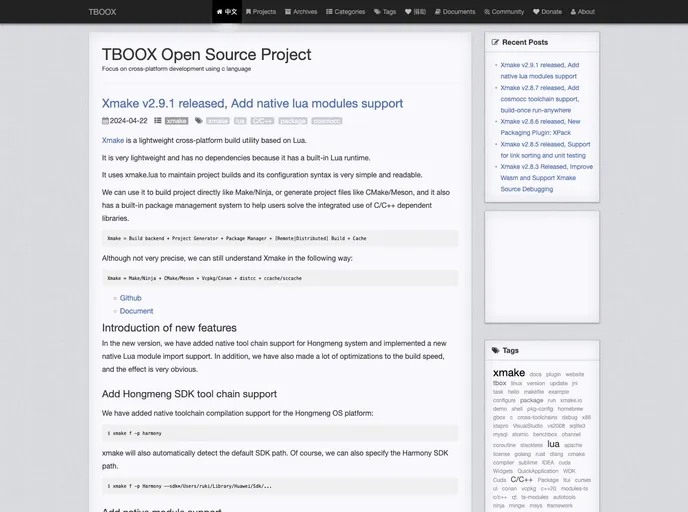Click the Donate heart item
Image resolution: width=688 pixels, height=512 pixels.
point(547,12)
